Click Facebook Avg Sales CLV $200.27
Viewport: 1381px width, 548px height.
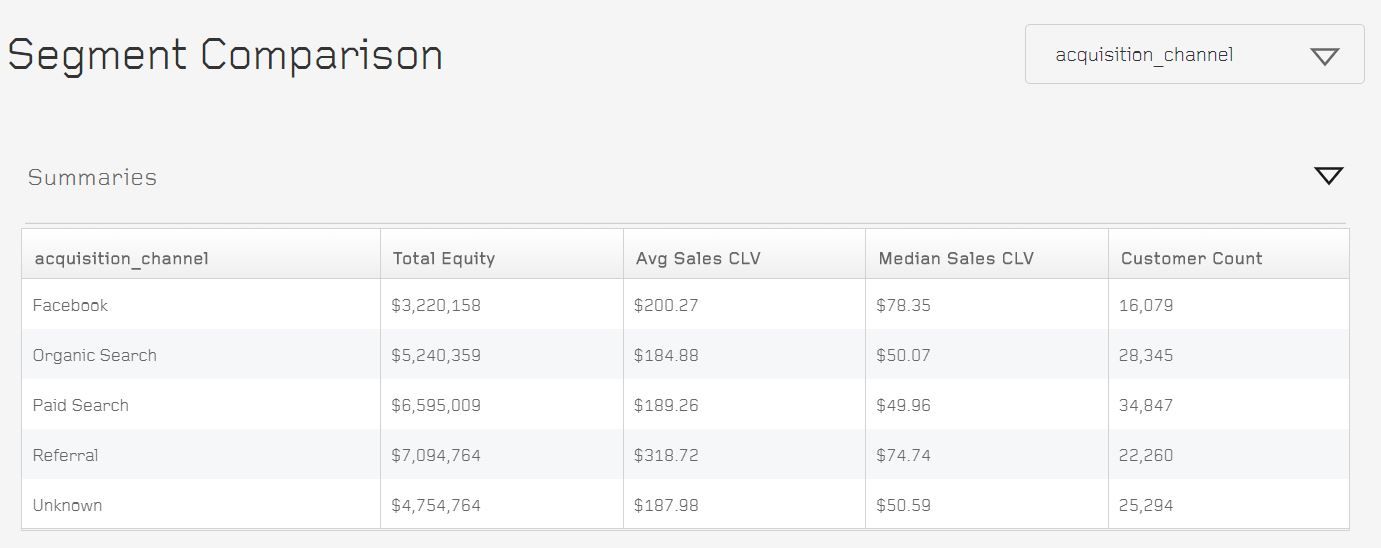666,305
